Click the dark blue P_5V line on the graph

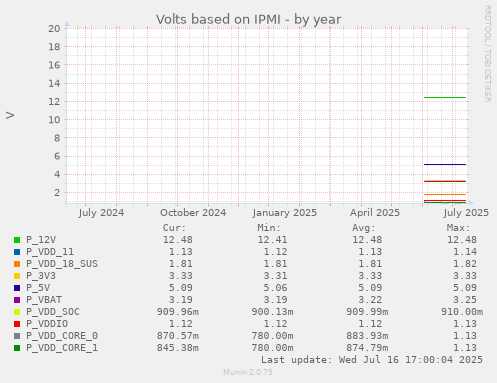click(445, 164)
